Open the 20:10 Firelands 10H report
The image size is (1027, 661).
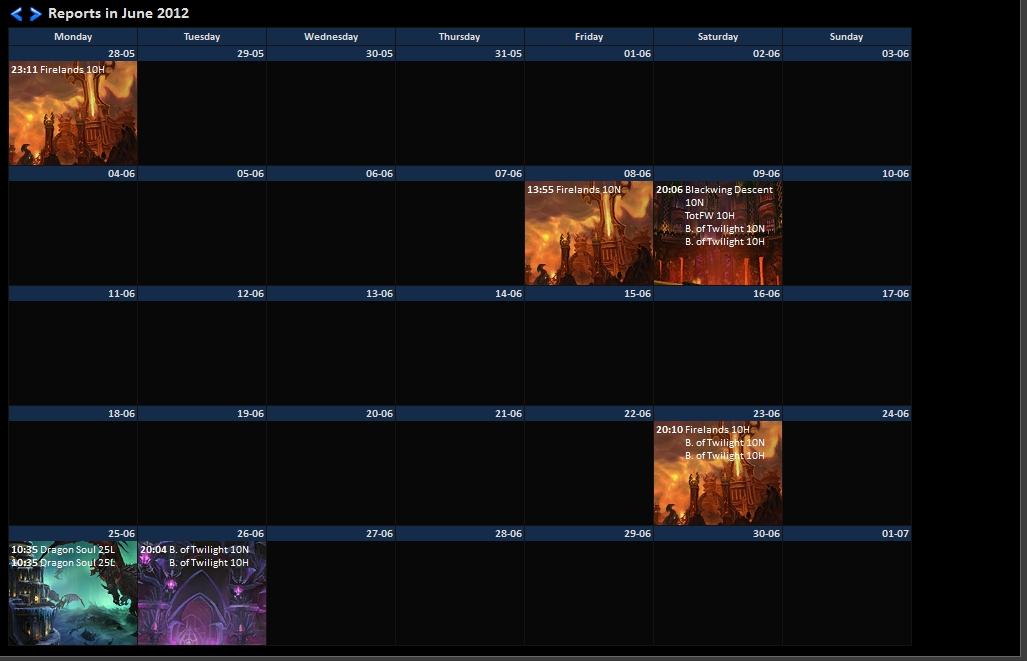pyautogui.click(x=703, y=430)
